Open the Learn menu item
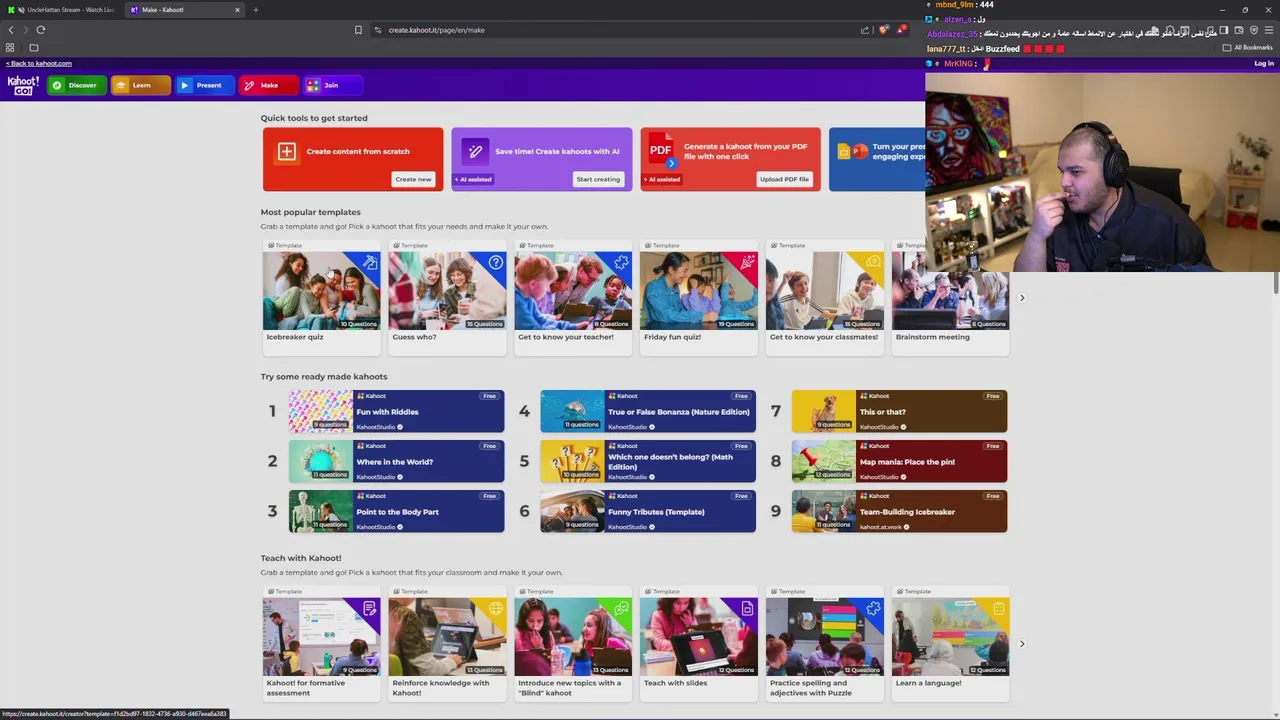The height and width of the screenshot is (720, 1280). (140, 85)
